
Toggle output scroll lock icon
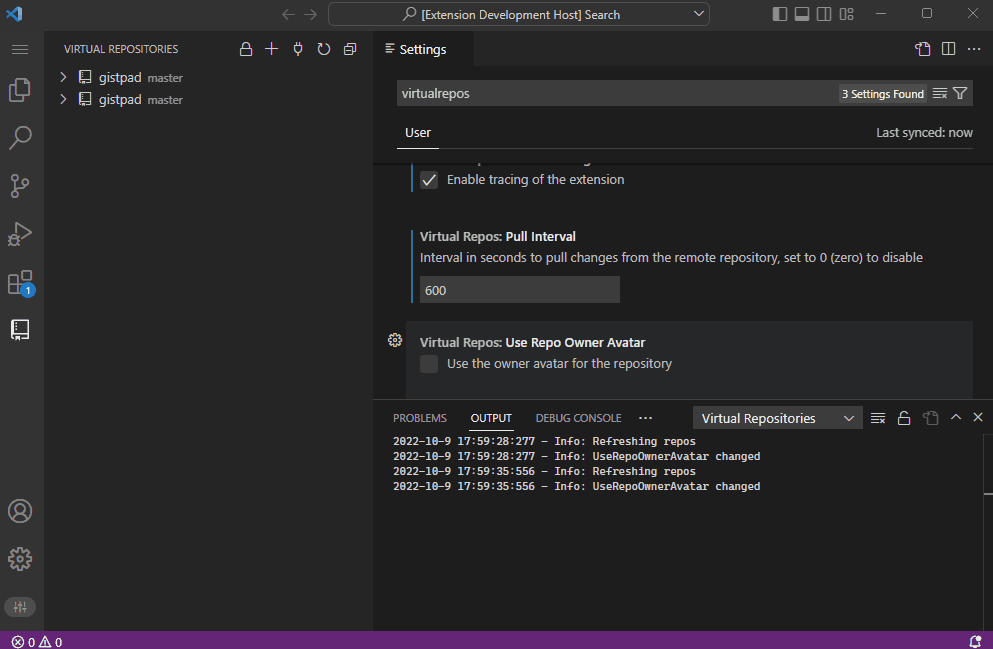(x=904, y=418)
